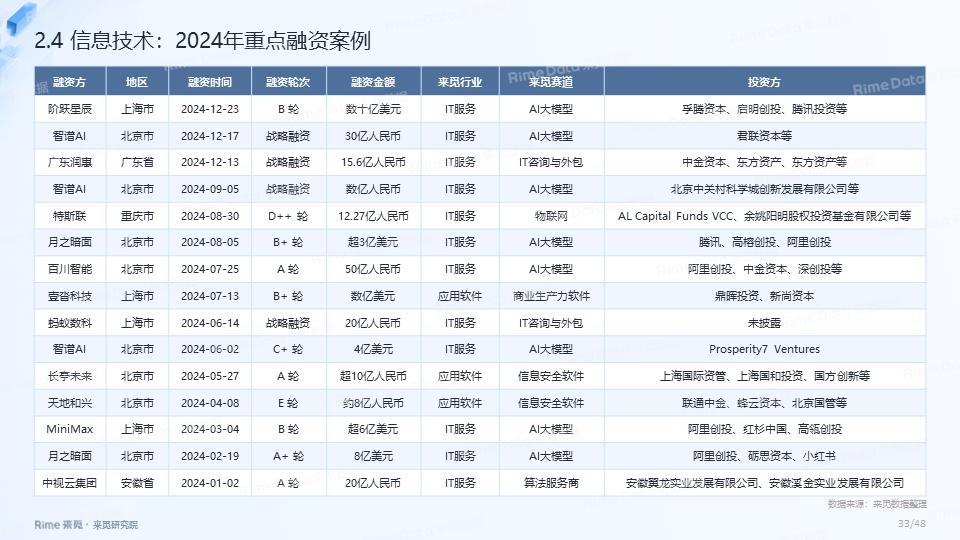
Task: Click the date cell '2024-03-04'
Action: (210, 430)
